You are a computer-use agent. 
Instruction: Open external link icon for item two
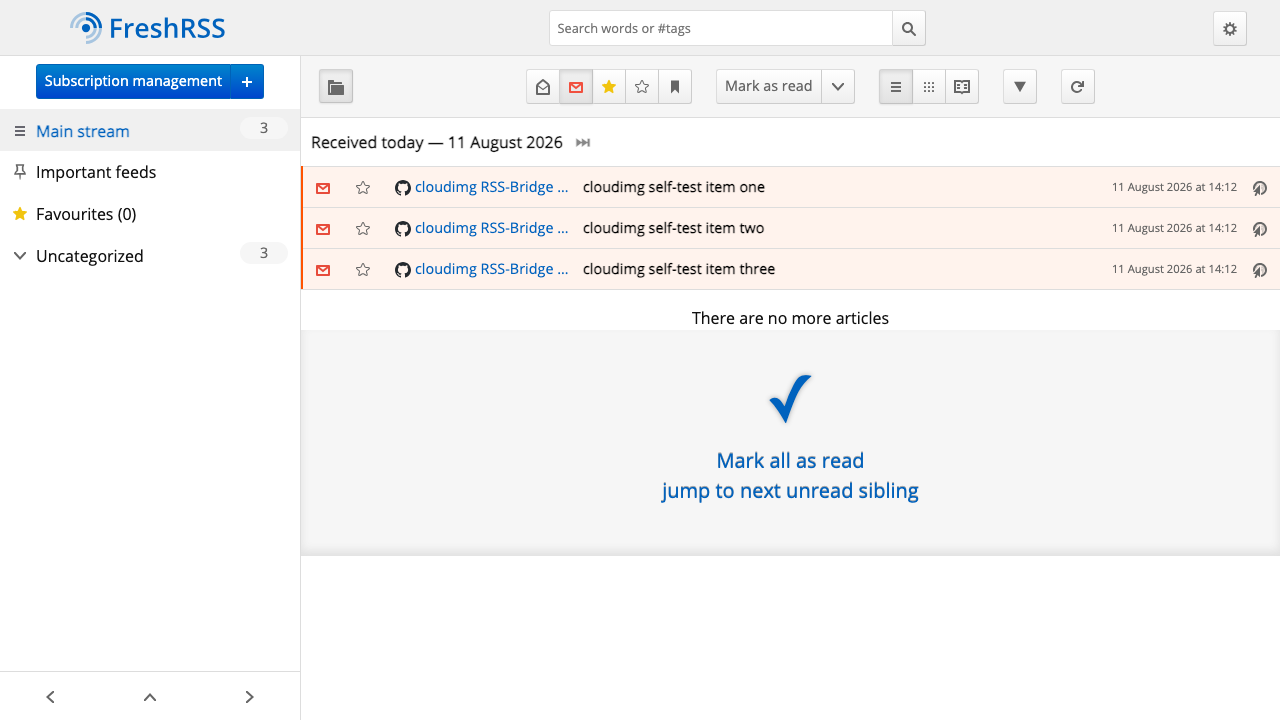tap(1260, 229)
